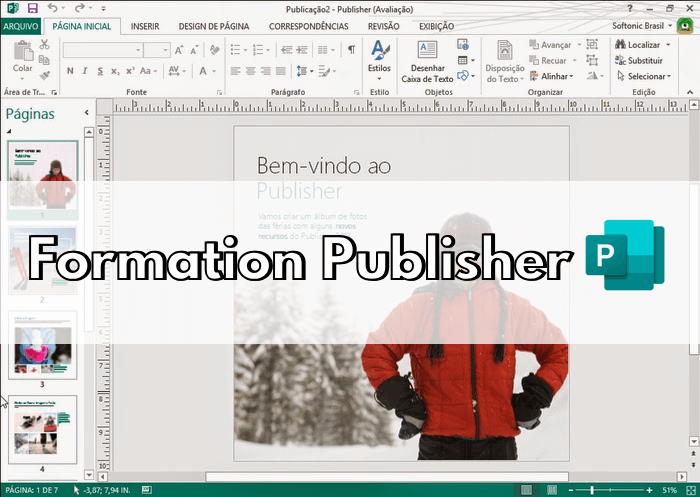This screenshot has width=700, height=497.
Task: Expand the Alinhar dropdown
Action: (555, 76)
